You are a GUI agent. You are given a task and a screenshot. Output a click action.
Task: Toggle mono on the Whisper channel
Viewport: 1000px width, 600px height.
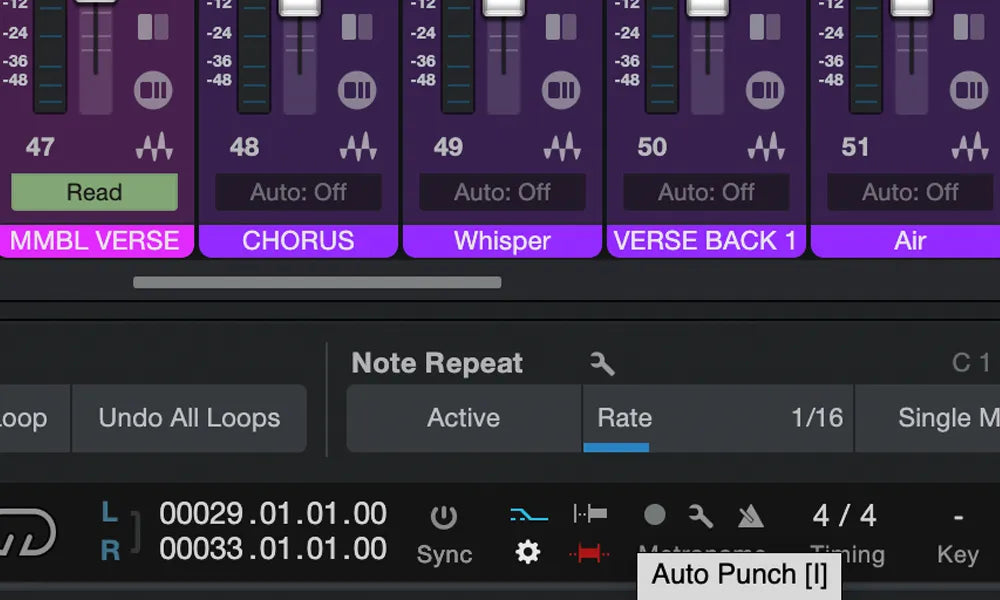click(561, 89)
